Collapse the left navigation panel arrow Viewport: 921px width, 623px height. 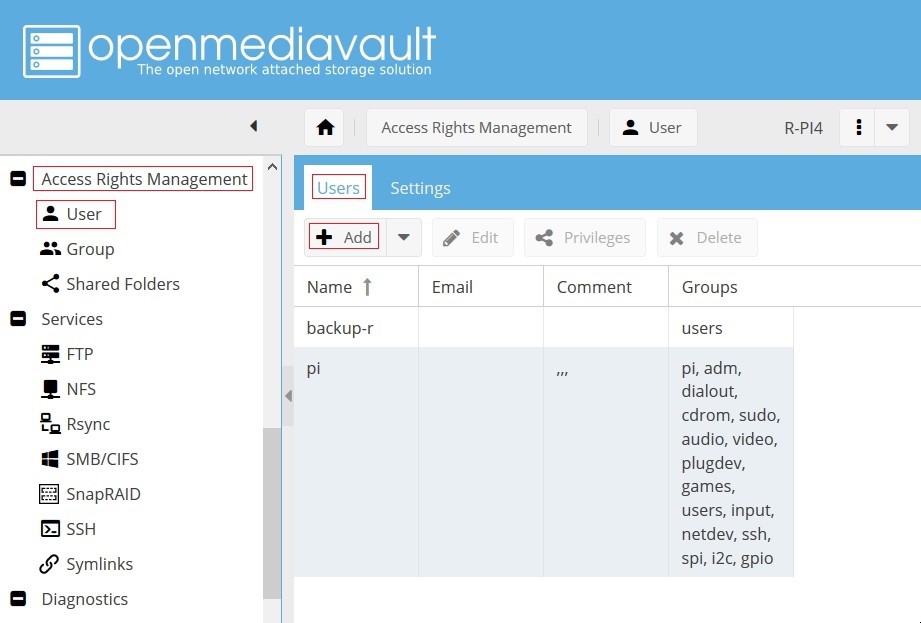coord(253,126)
